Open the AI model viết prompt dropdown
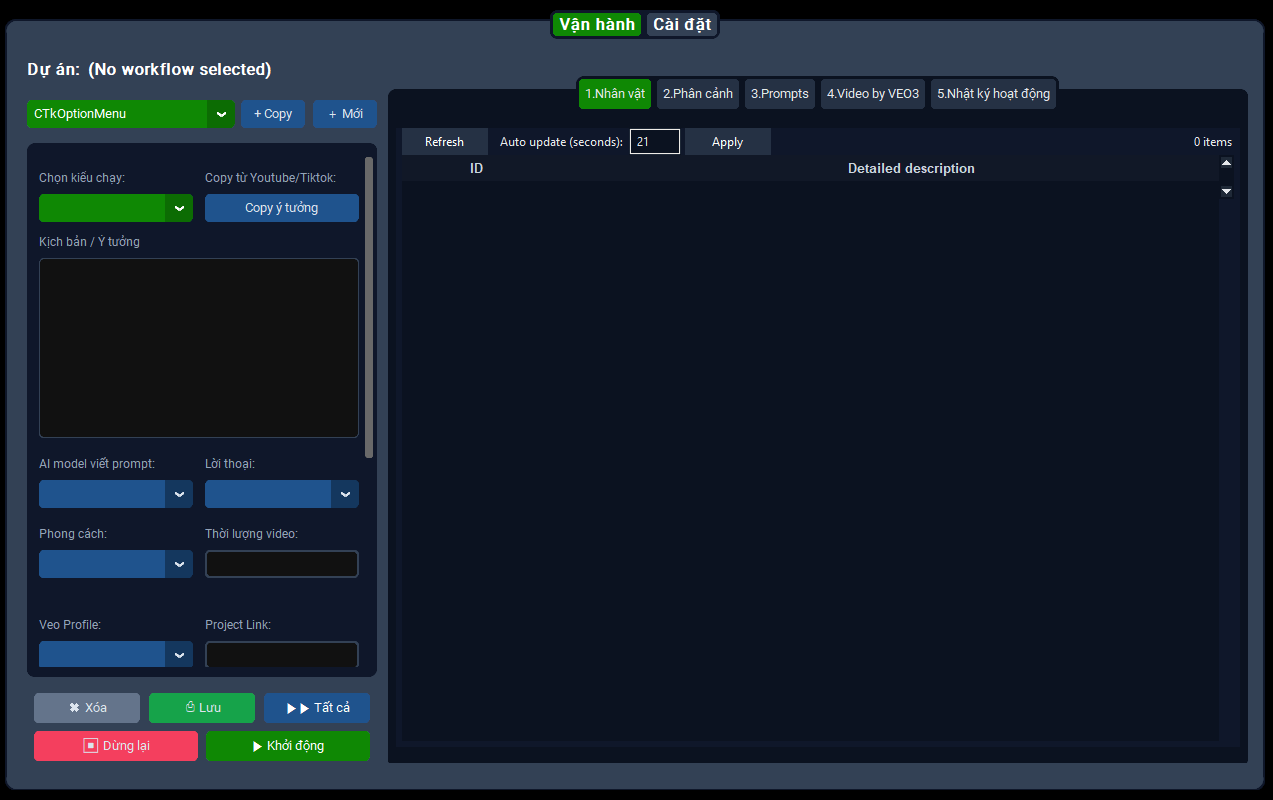 click(116, 494)
